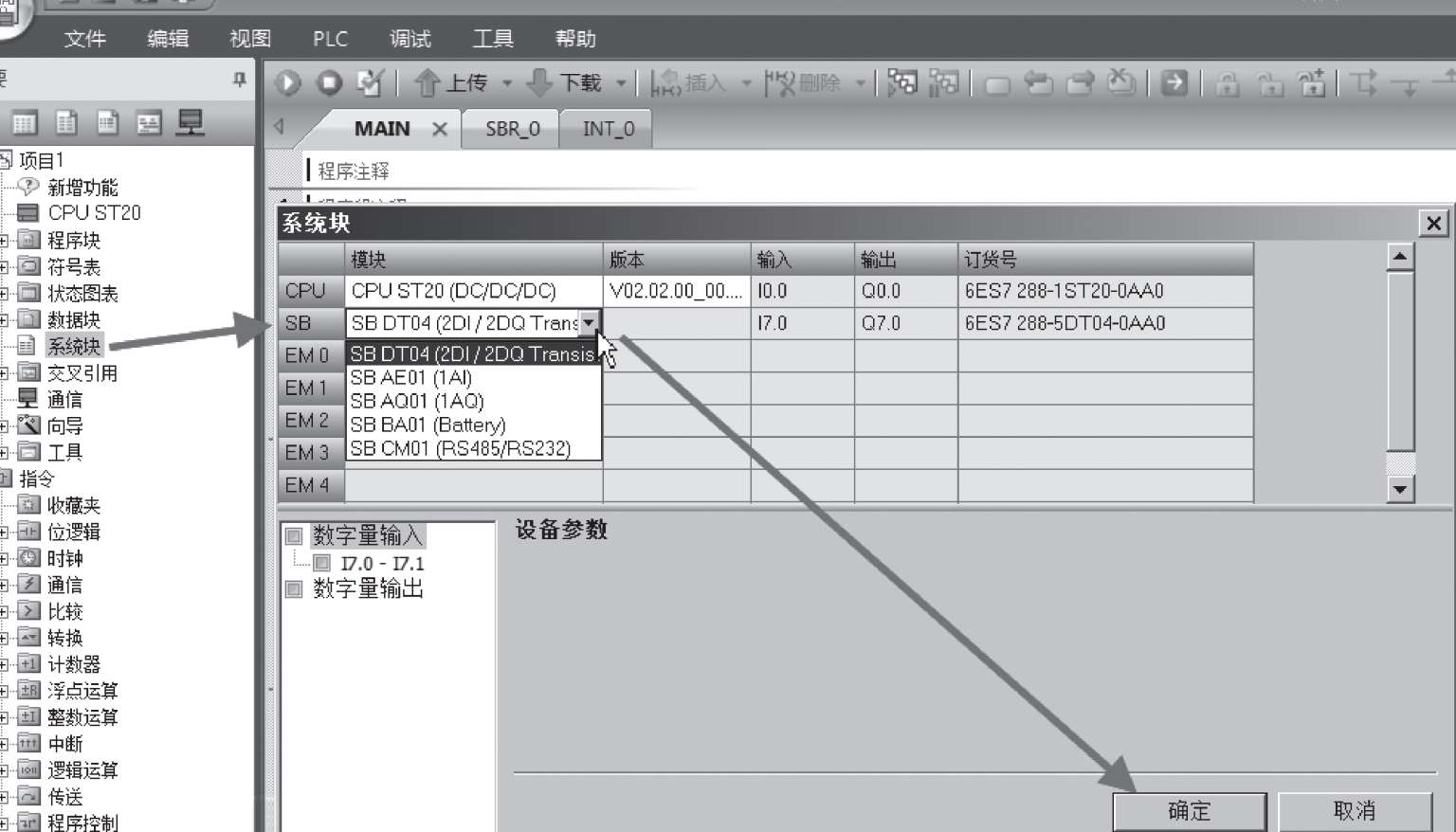This screenshot has height=832, width=1456.
Task: Choose SB BA01 (Battery) from the list
Action: click(474, 425)
